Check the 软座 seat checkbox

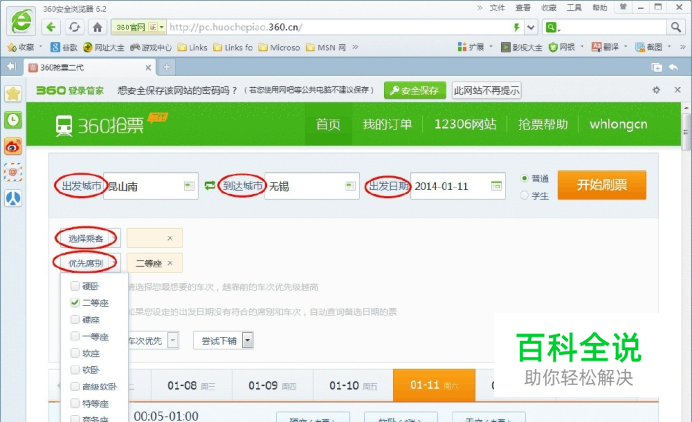pos(75,353)
